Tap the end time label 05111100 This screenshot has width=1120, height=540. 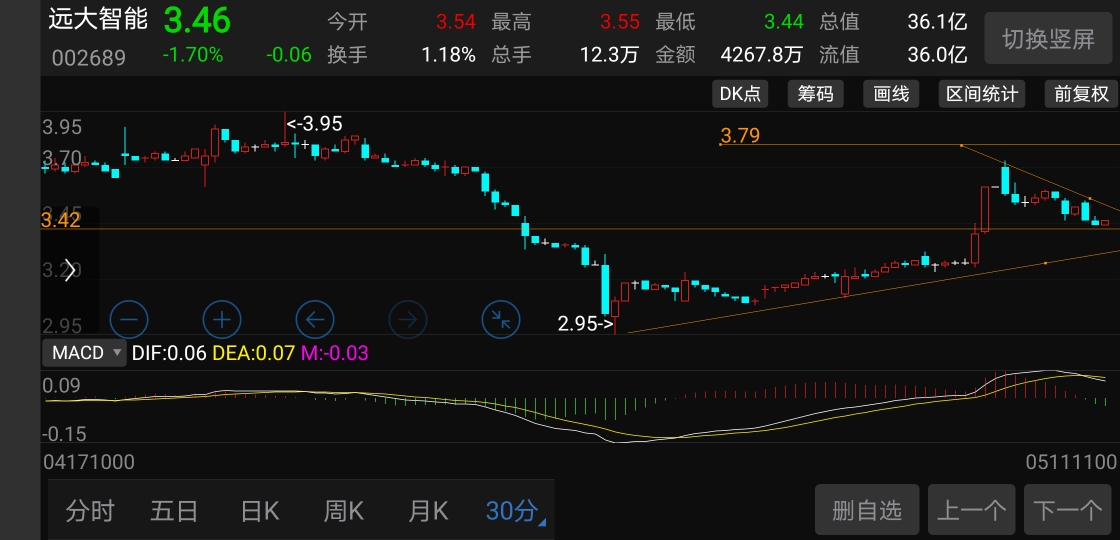point(1071,462)
